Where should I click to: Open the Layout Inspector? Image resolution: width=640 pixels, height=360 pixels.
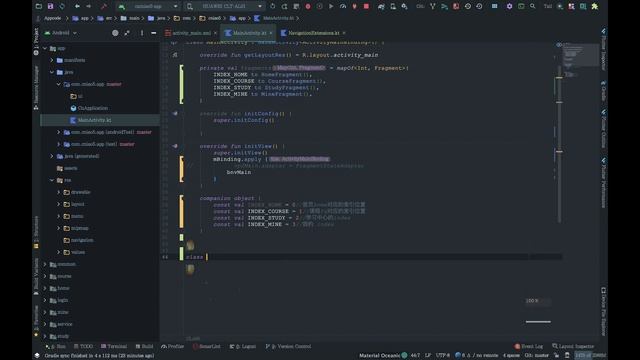tap(573, 346)
